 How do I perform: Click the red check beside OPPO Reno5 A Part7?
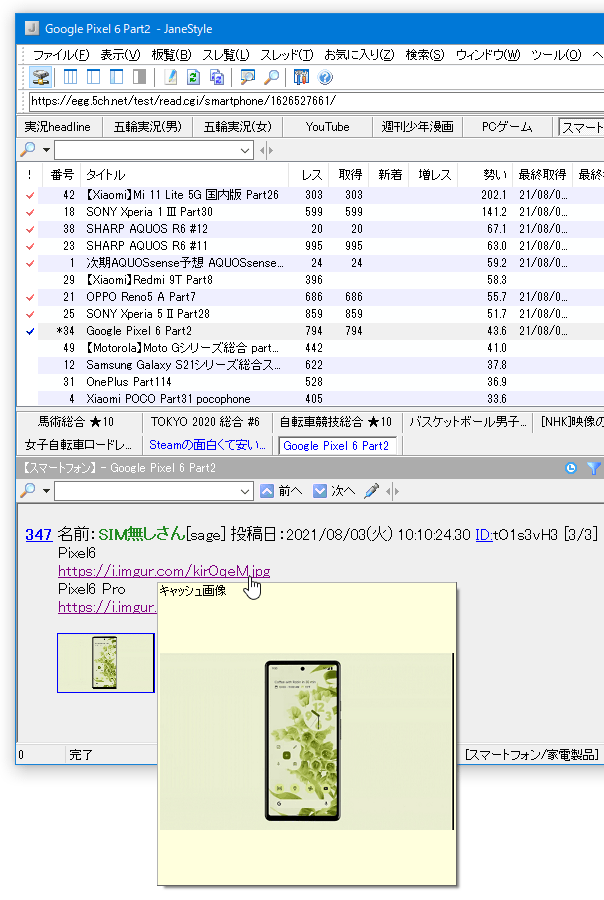click(x=30, y=297)
